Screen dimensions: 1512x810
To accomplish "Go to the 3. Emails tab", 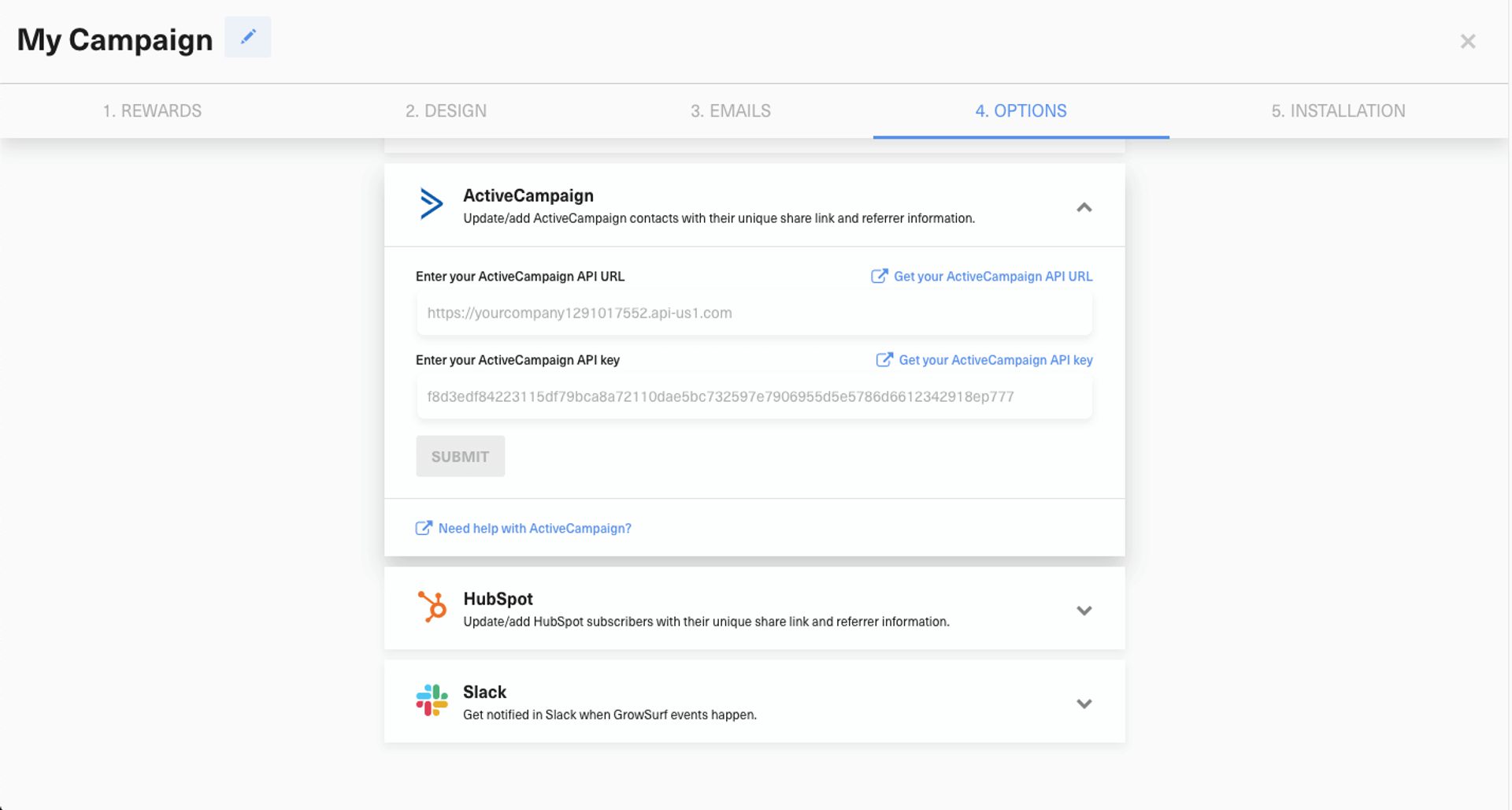I will [x=730, y=111].
